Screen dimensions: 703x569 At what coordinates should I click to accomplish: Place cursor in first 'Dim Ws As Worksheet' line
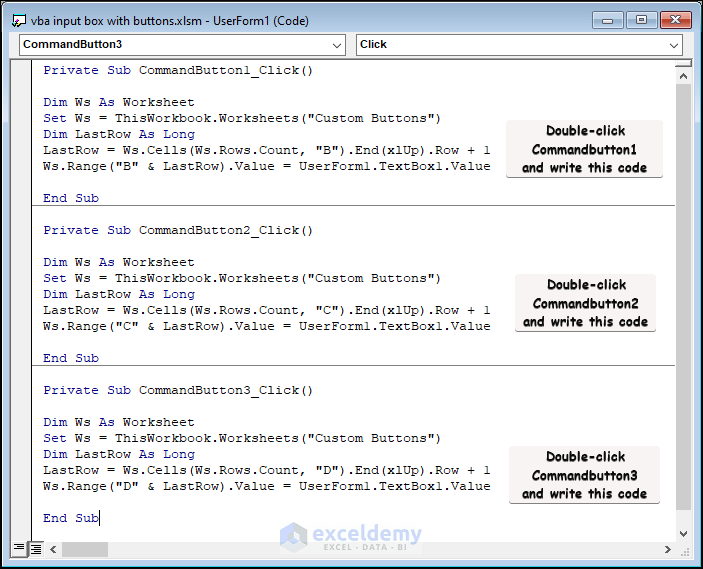pos(119,102)
